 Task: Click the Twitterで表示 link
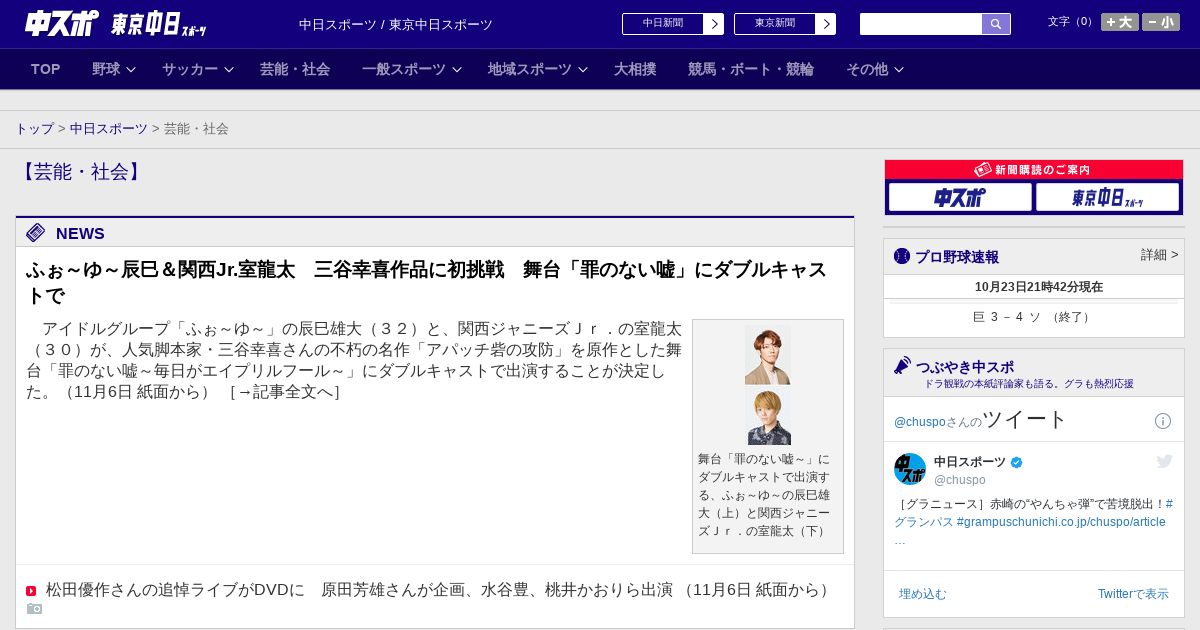(1133, 594)
